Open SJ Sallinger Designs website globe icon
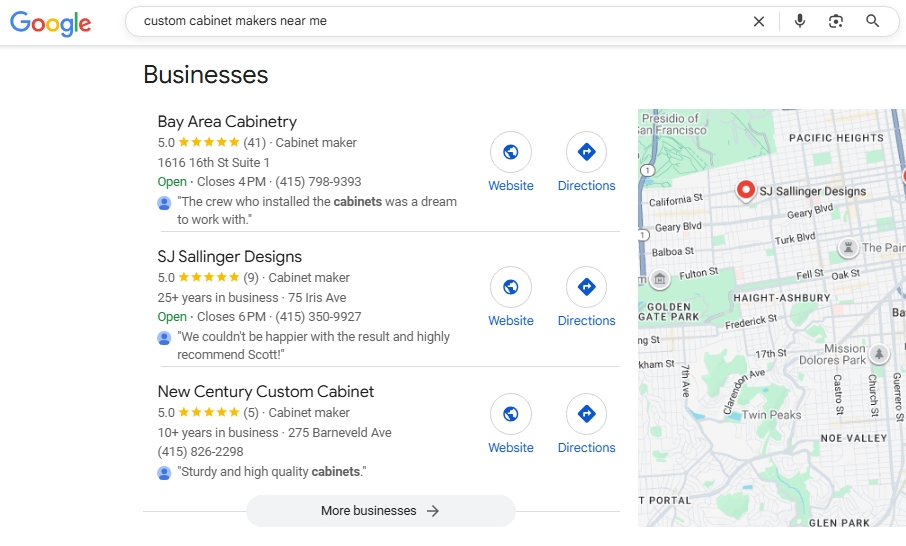The height and width of the screenshot is (546, 906). pyautogui.click(x=511, y=287)
